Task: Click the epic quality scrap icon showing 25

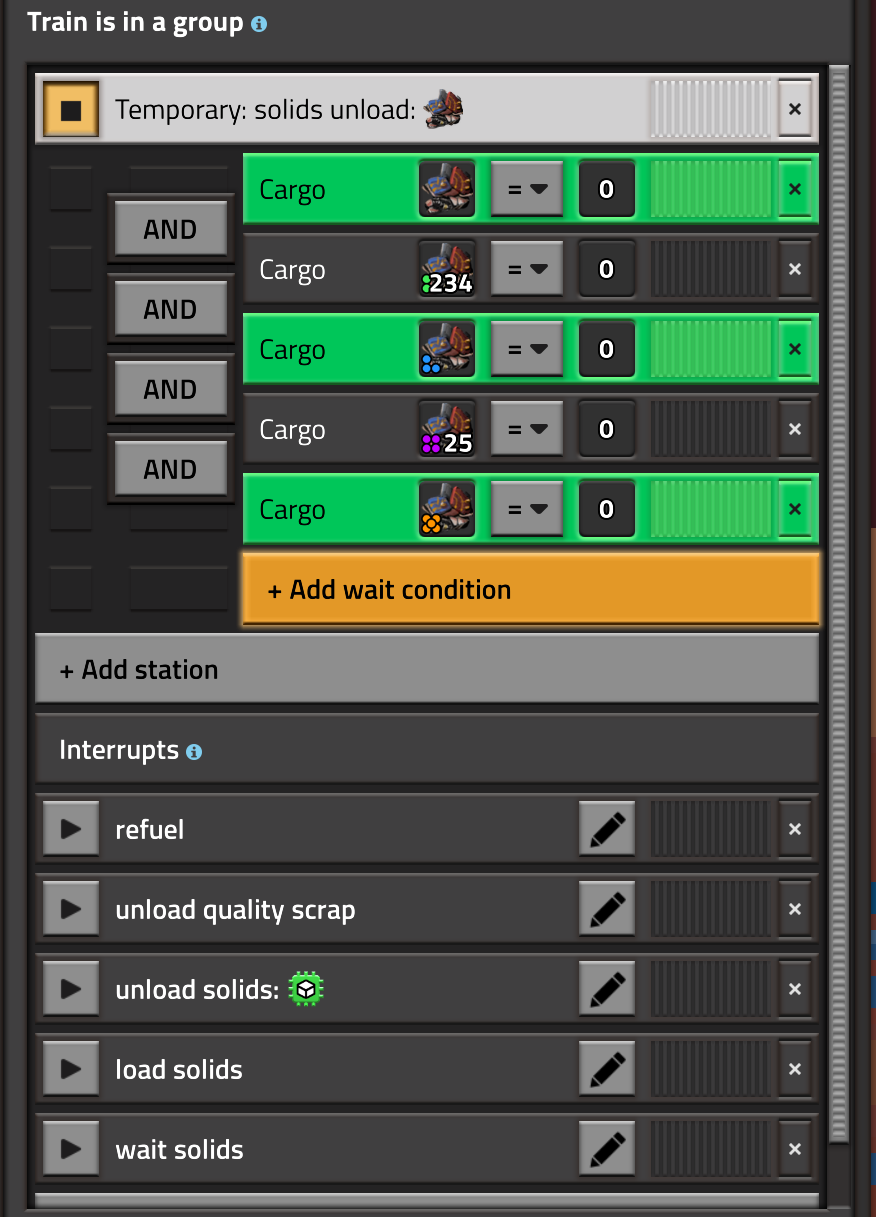Action: [x=446, y=428]
